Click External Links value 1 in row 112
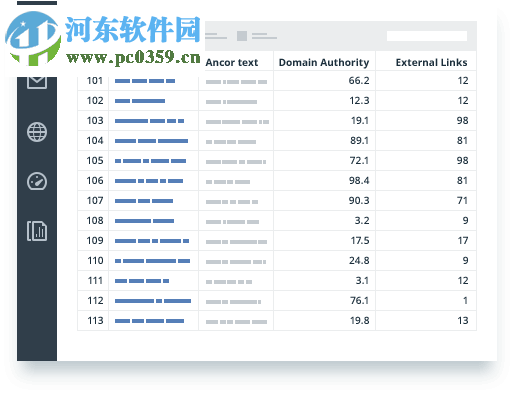This screenshot has height=394, width=514. pos(465,301)
